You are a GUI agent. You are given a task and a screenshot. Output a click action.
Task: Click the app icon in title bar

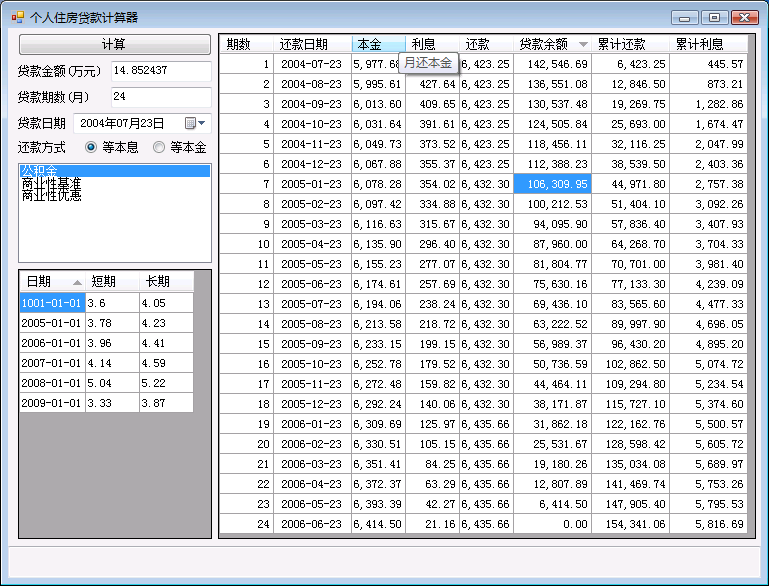click(16, 17)
